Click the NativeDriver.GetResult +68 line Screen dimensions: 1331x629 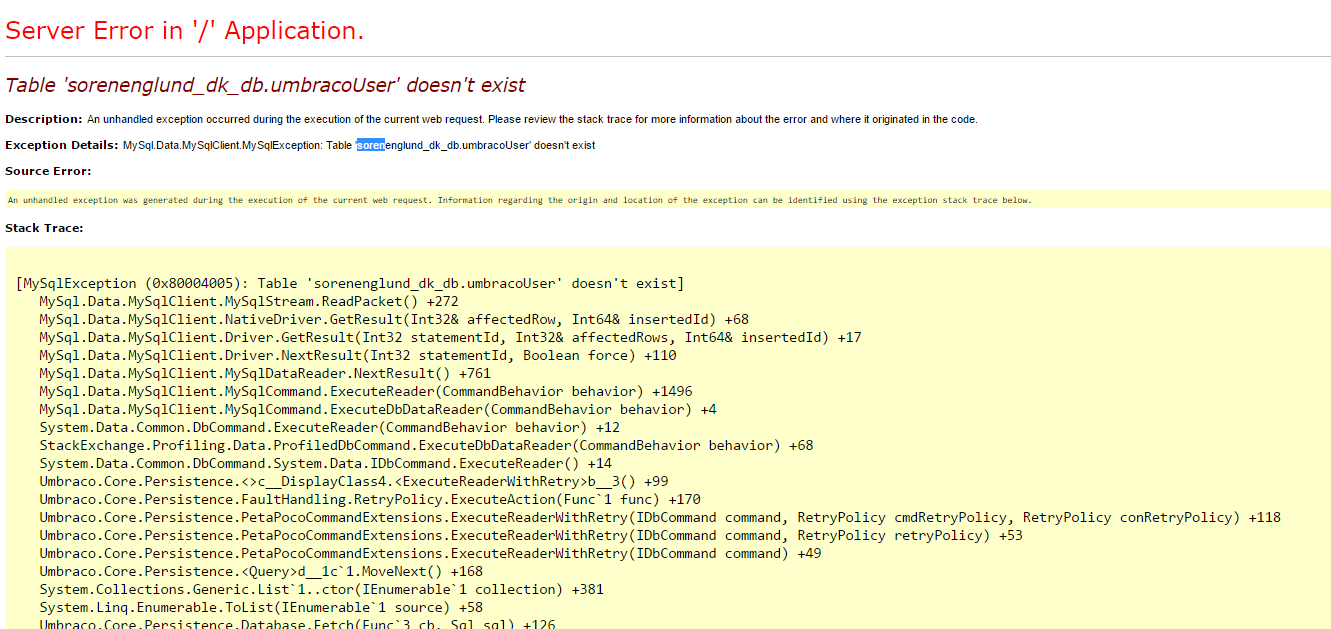click(x=394, y=319)
